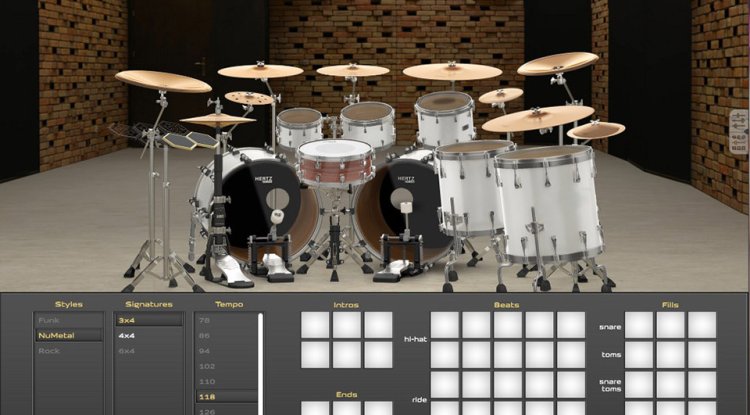Trigger the first snare toms fill pad

click(639, 385)
